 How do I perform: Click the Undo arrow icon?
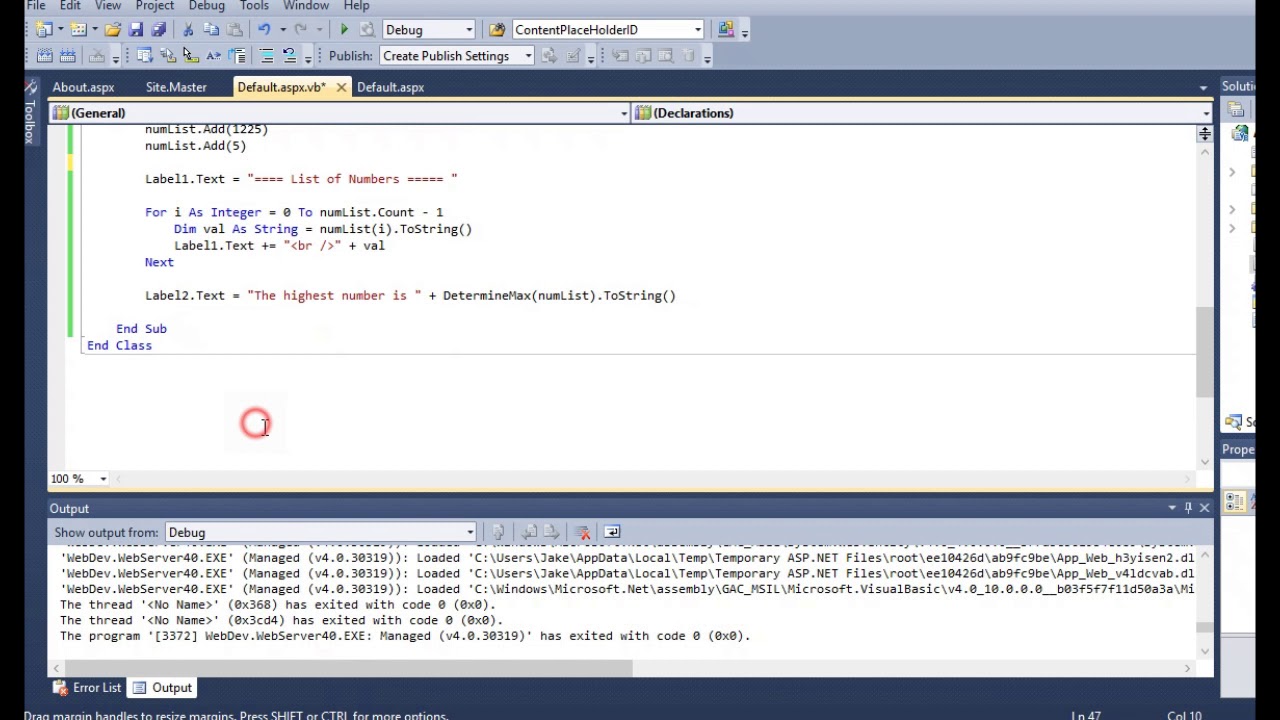[x=264, y=29]
